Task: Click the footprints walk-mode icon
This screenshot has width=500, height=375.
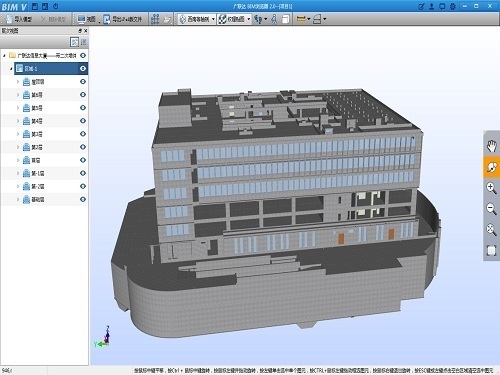Action: pyautogui.click(x=258, y=19)
